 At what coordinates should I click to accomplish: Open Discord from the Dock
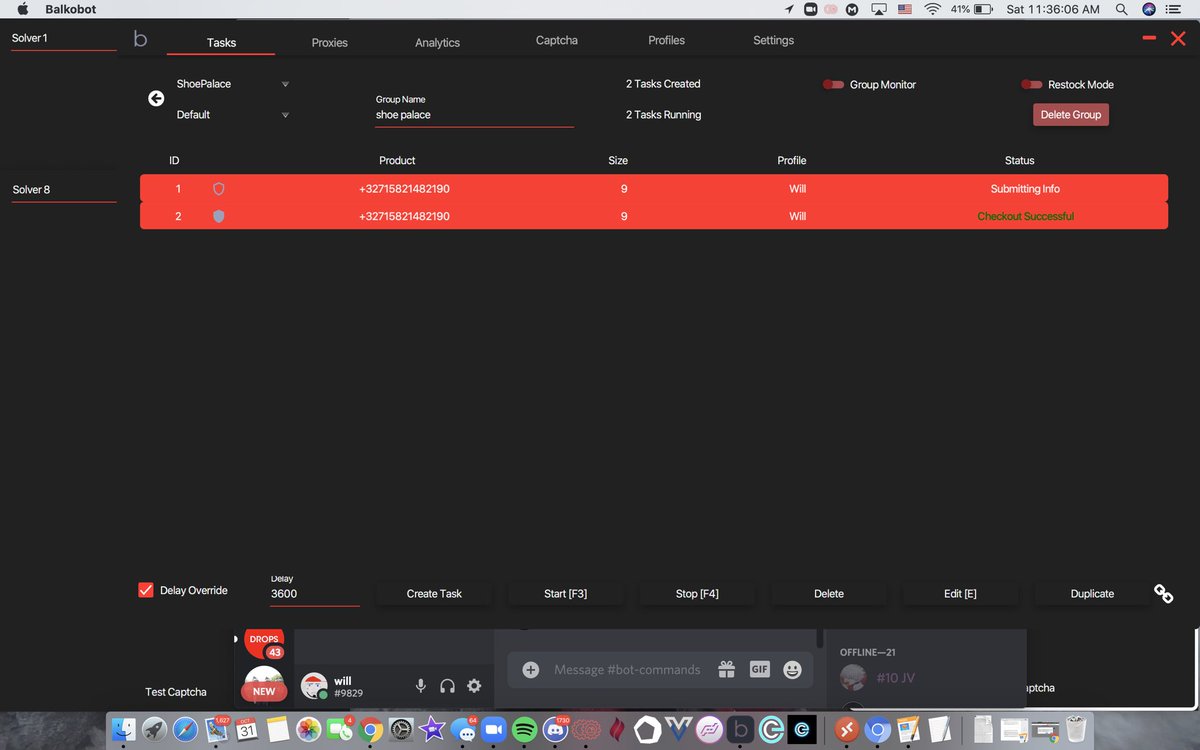coord(554,730)
